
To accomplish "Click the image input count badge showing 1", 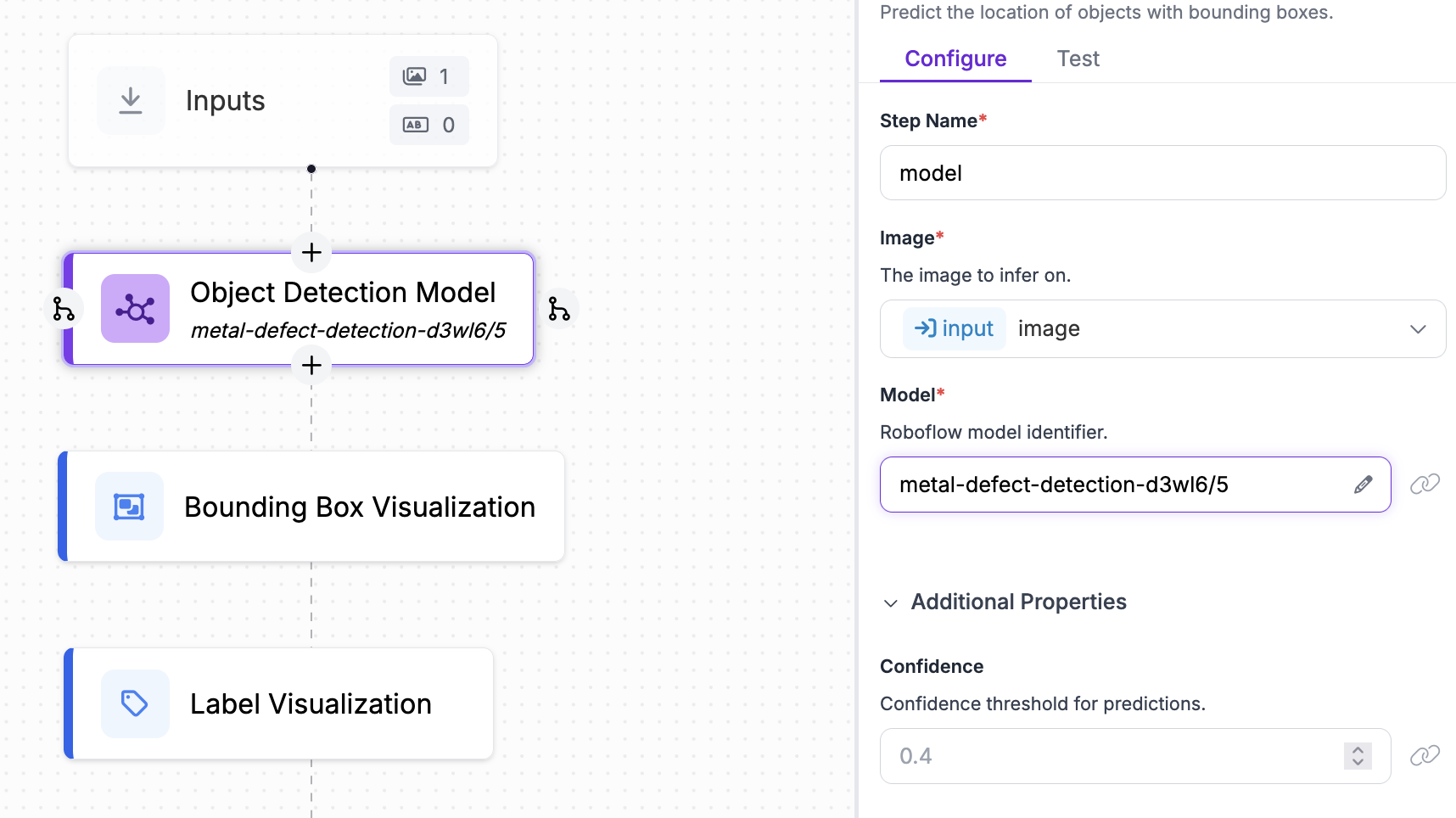I will point(429,76).
